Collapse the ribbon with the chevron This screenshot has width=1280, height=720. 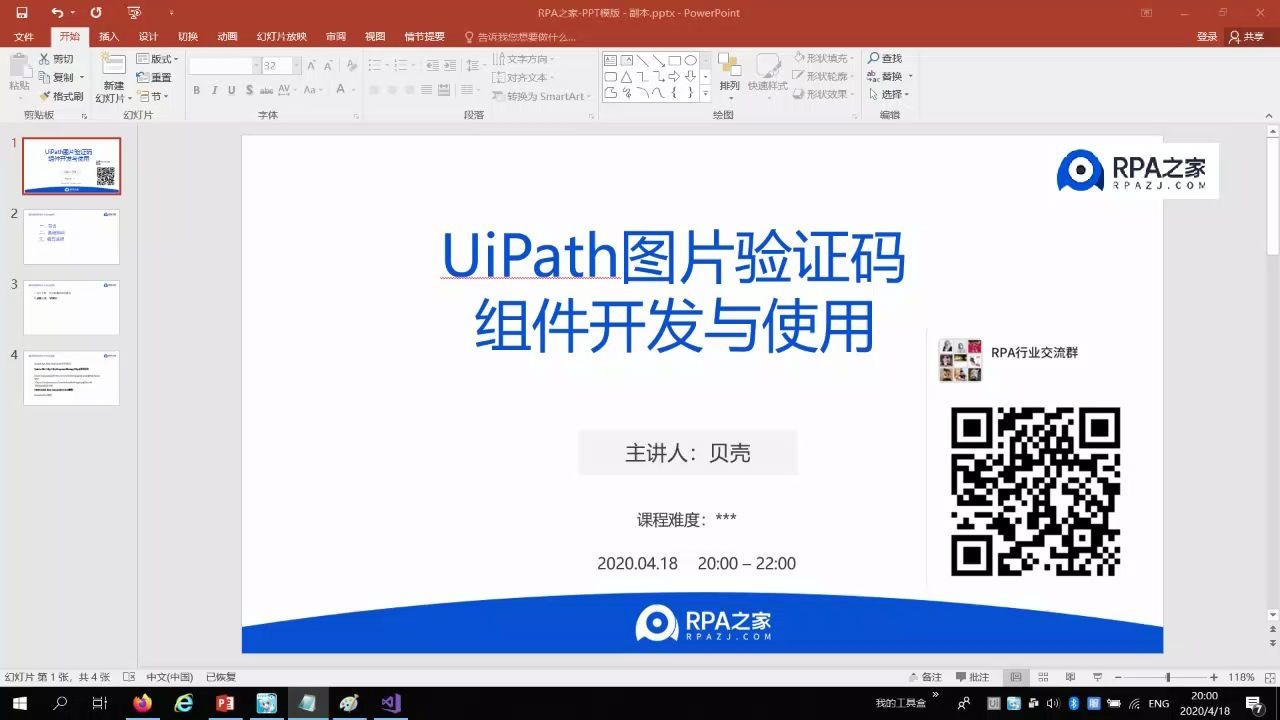click(1267, 115)
